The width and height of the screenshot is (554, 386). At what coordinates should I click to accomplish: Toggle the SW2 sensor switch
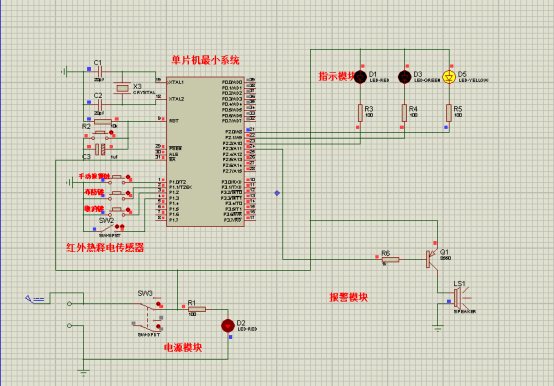click(110, 228)
